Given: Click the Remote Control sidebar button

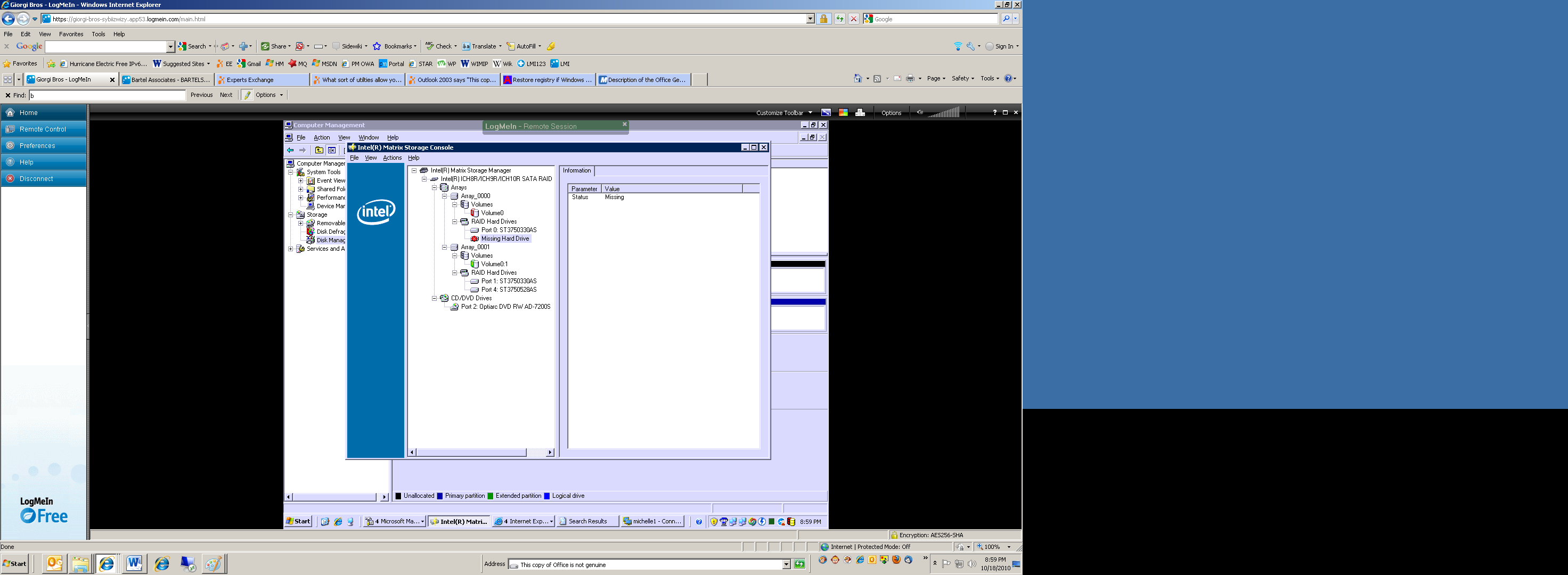Looking at the screenshot, I should (x=43, y=129).
